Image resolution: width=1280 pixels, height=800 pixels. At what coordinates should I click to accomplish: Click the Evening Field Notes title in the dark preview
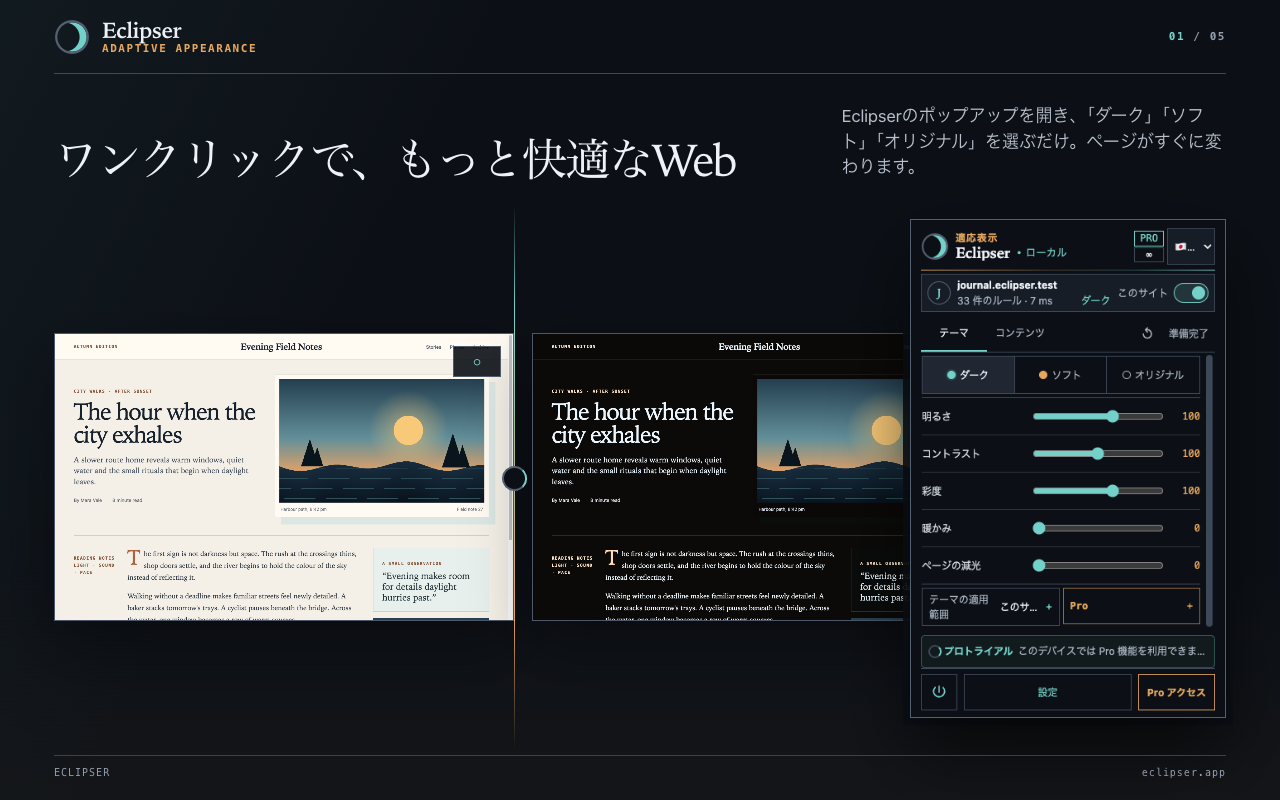[x=759, y=347]
